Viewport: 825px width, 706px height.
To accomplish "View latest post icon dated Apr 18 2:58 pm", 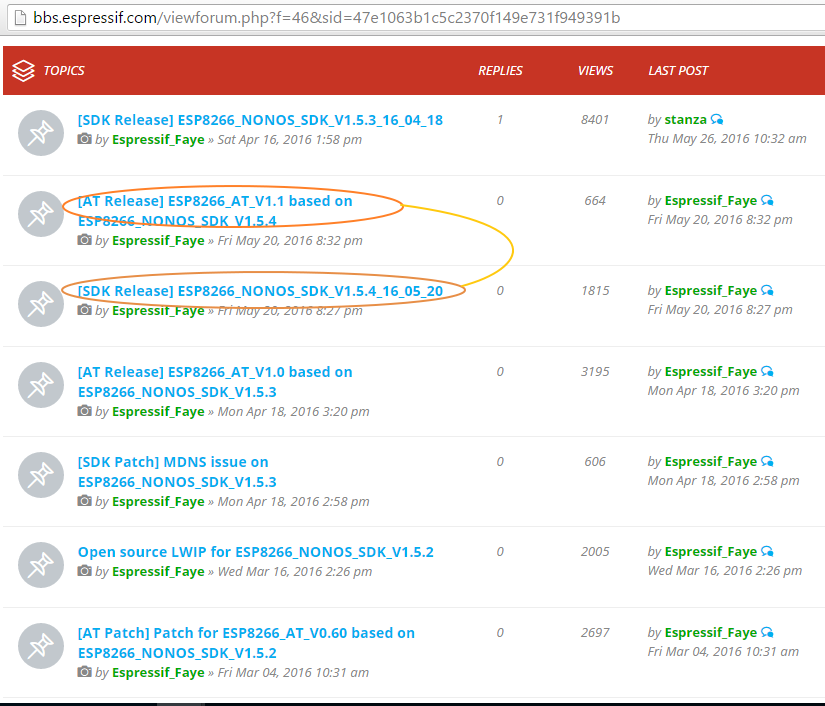I will 768,462.
